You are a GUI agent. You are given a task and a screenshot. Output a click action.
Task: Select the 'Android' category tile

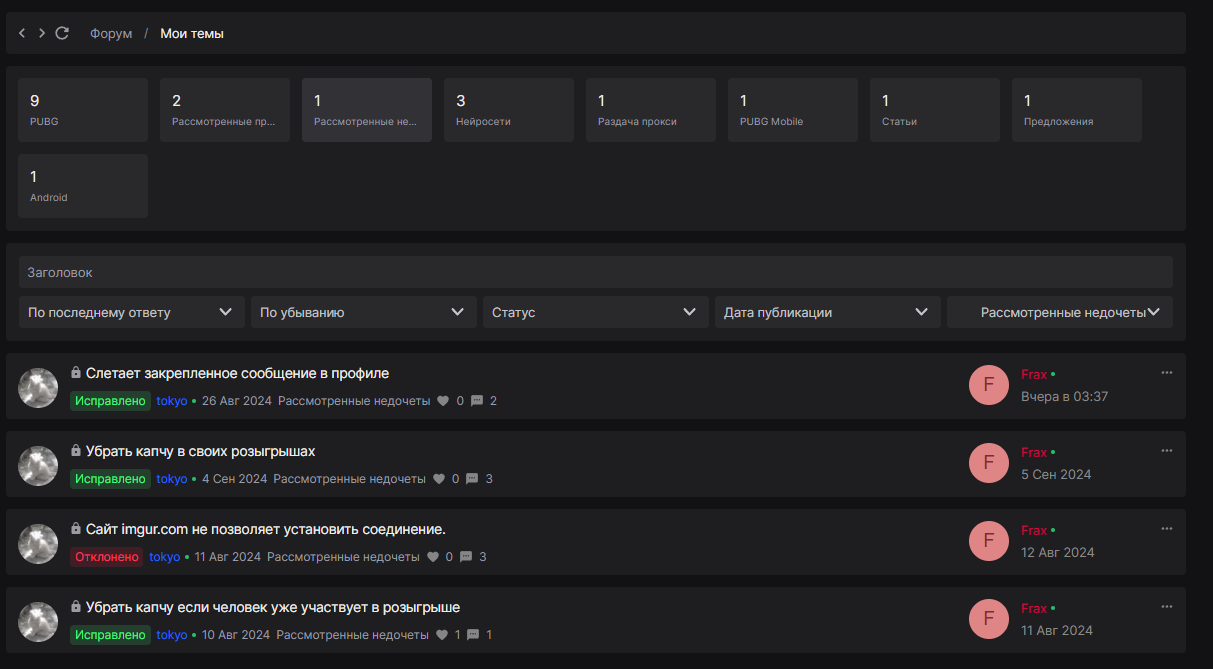(83, 186)
